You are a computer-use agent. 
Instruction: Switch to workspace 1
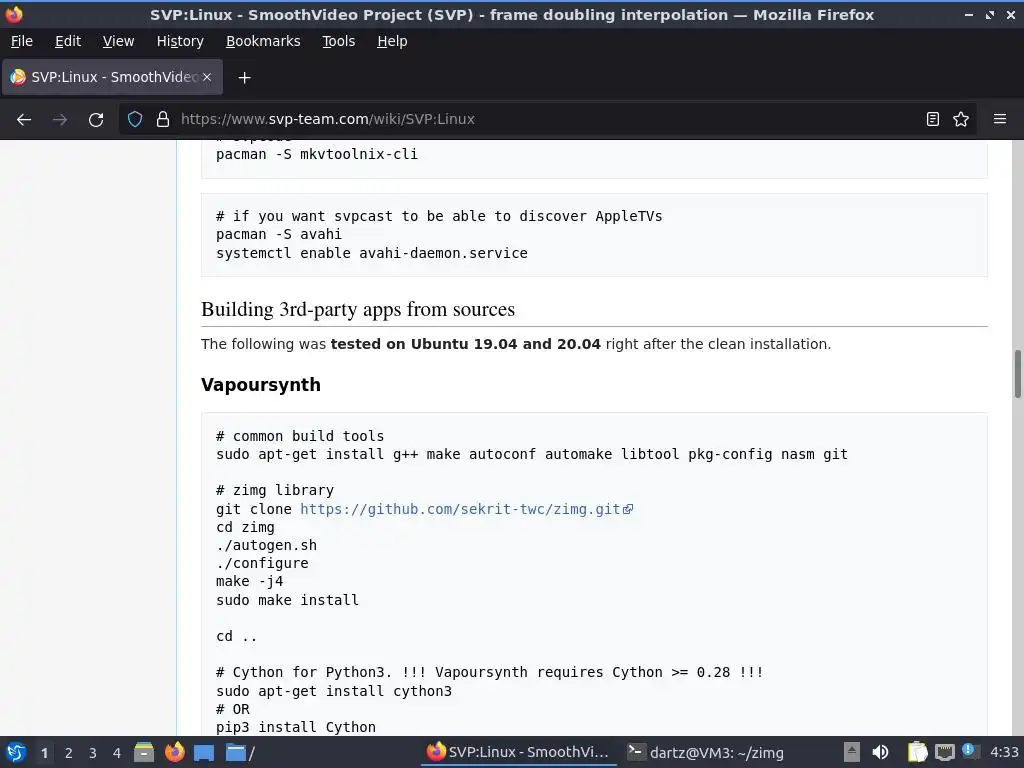click(44, 753)
